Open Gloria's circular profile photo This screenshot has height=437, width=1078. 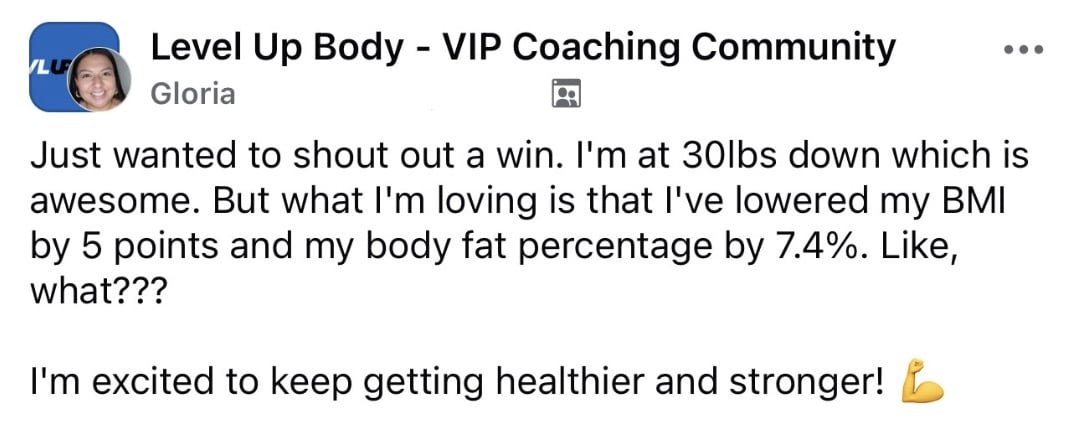click(98, 79)
